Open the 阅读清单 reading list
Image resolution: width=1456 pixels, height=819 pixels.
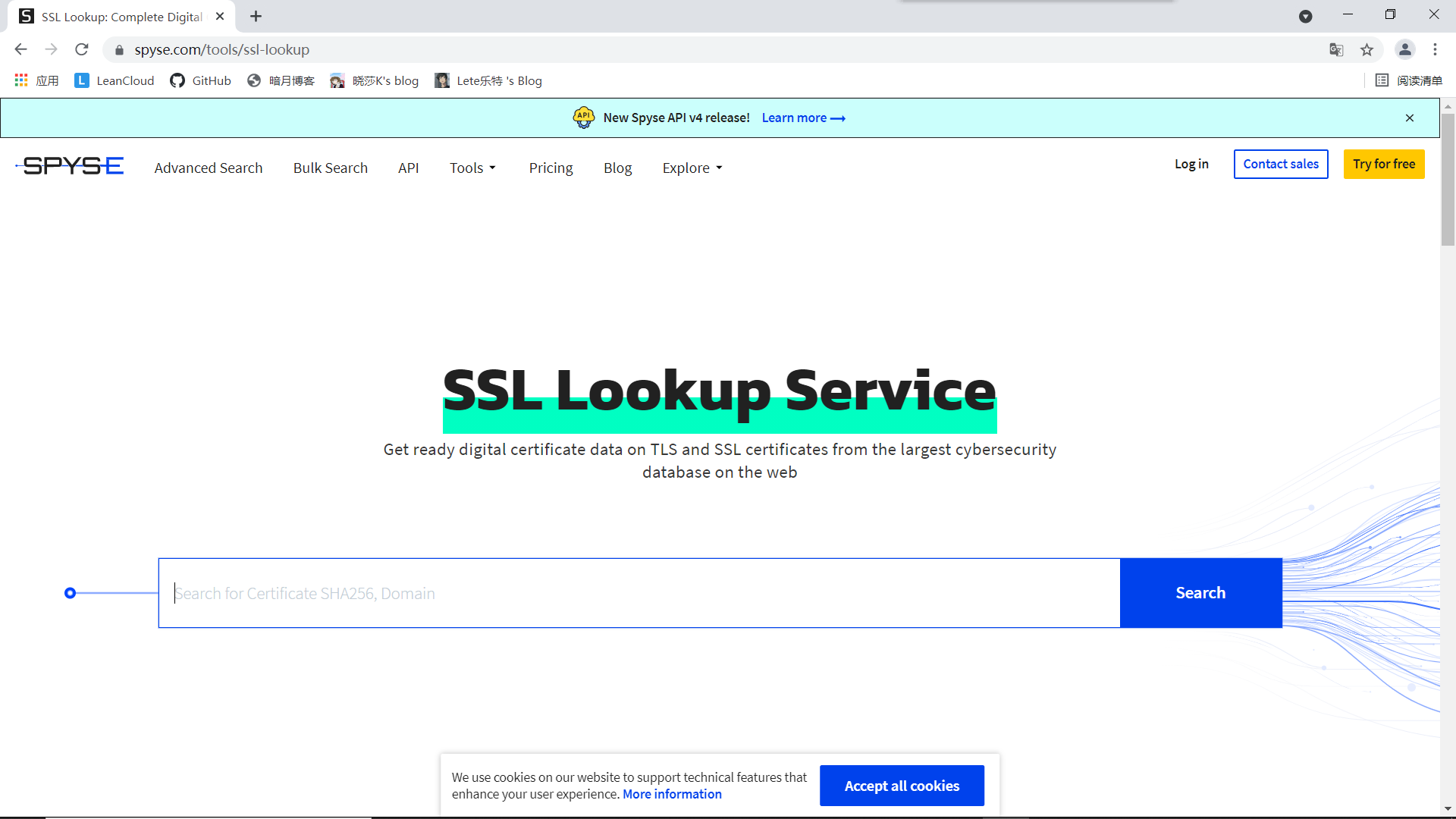pos(1409,80)
